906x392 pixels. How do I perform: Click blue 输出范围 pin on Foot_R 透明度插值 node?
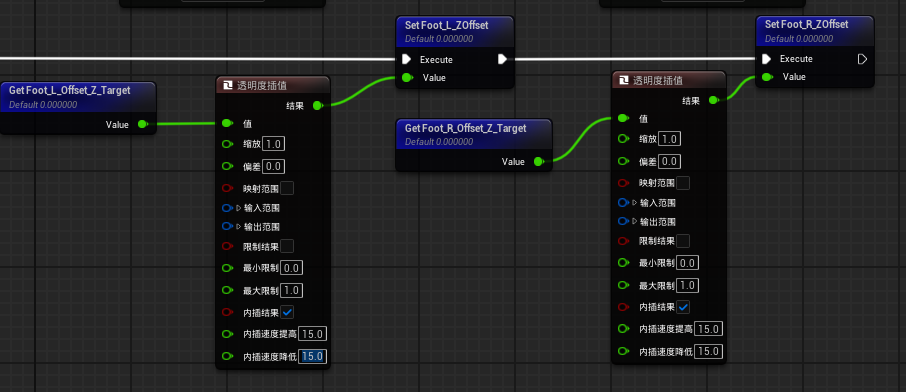pos(623,221)
